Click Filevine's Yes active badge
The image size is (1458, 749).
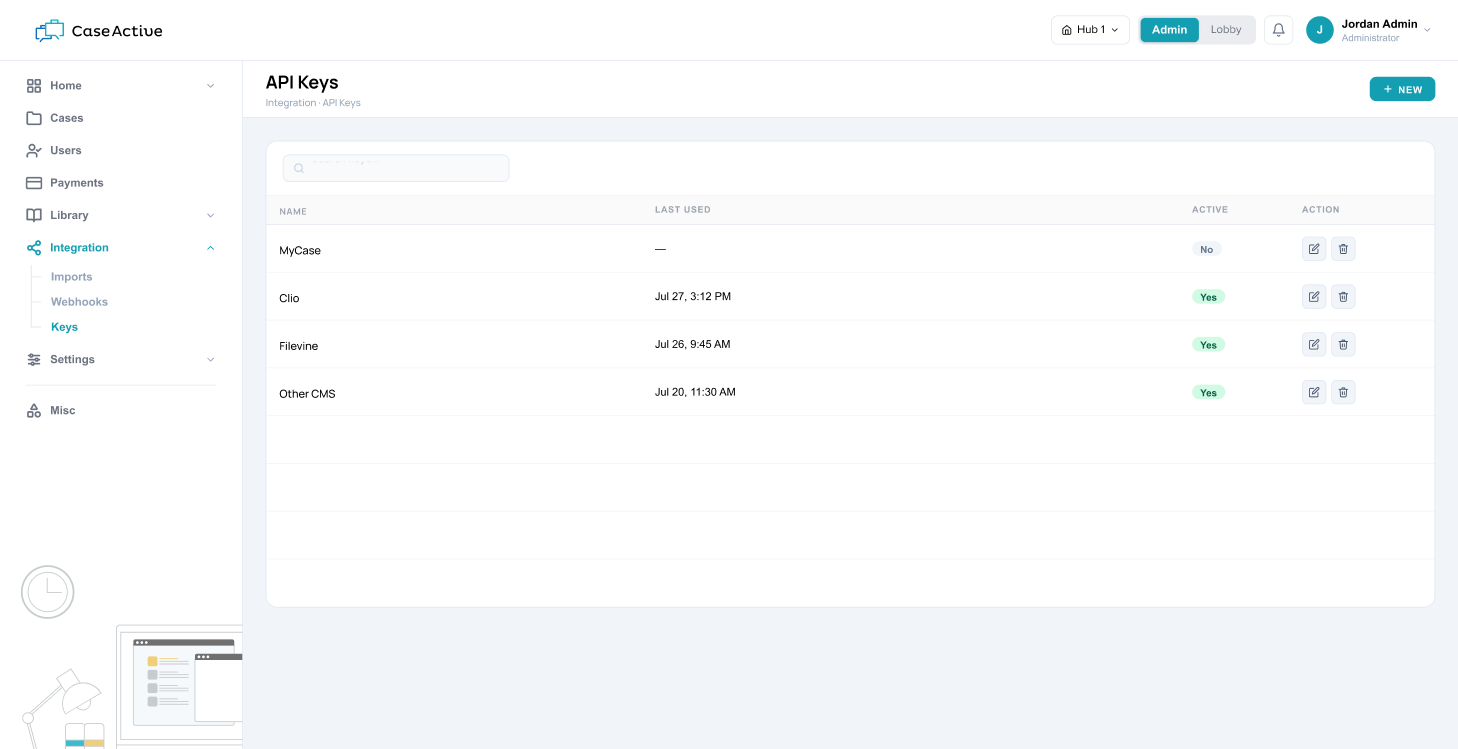1208,345
